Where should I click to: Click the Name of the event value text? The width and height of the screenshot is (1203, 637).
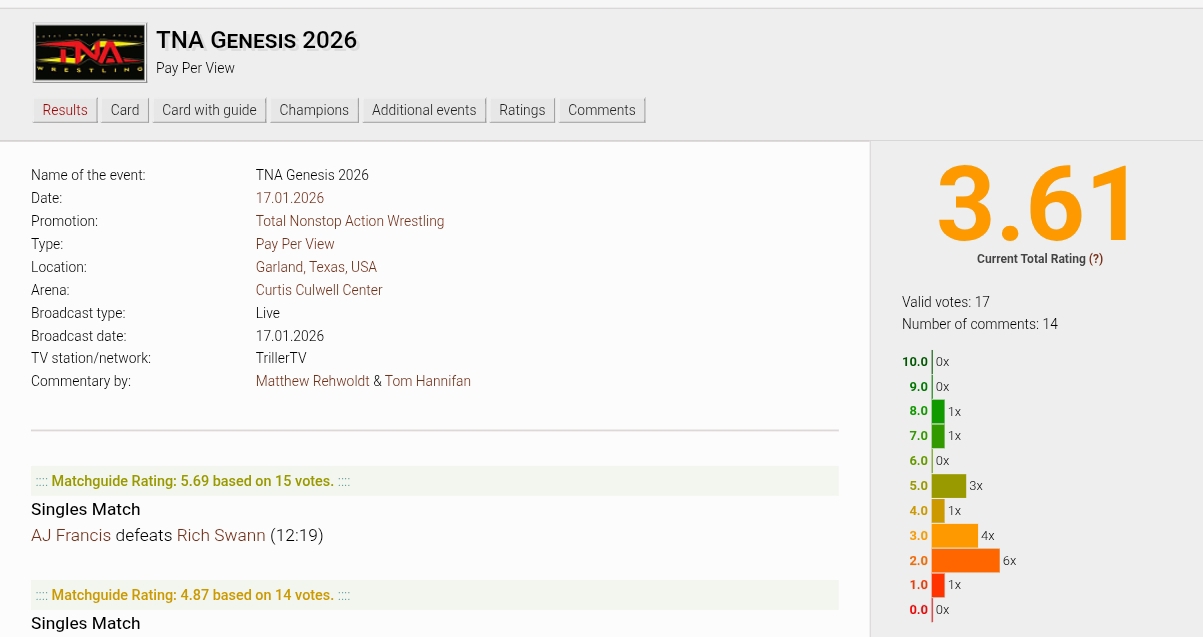[312, 175]
